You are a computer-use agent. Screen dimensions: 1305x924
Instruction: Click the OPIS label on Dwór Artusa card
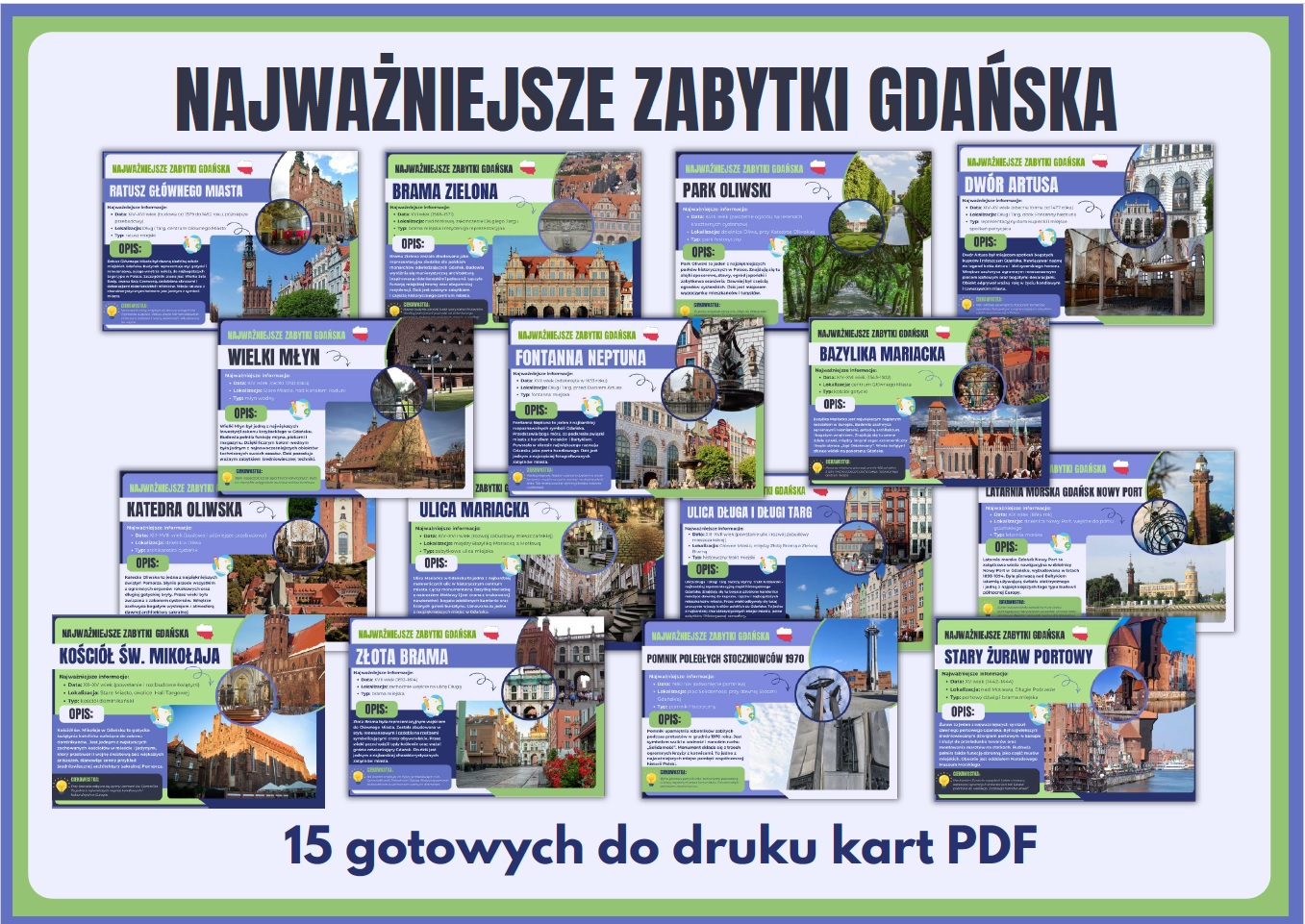[x=985, y=242]
